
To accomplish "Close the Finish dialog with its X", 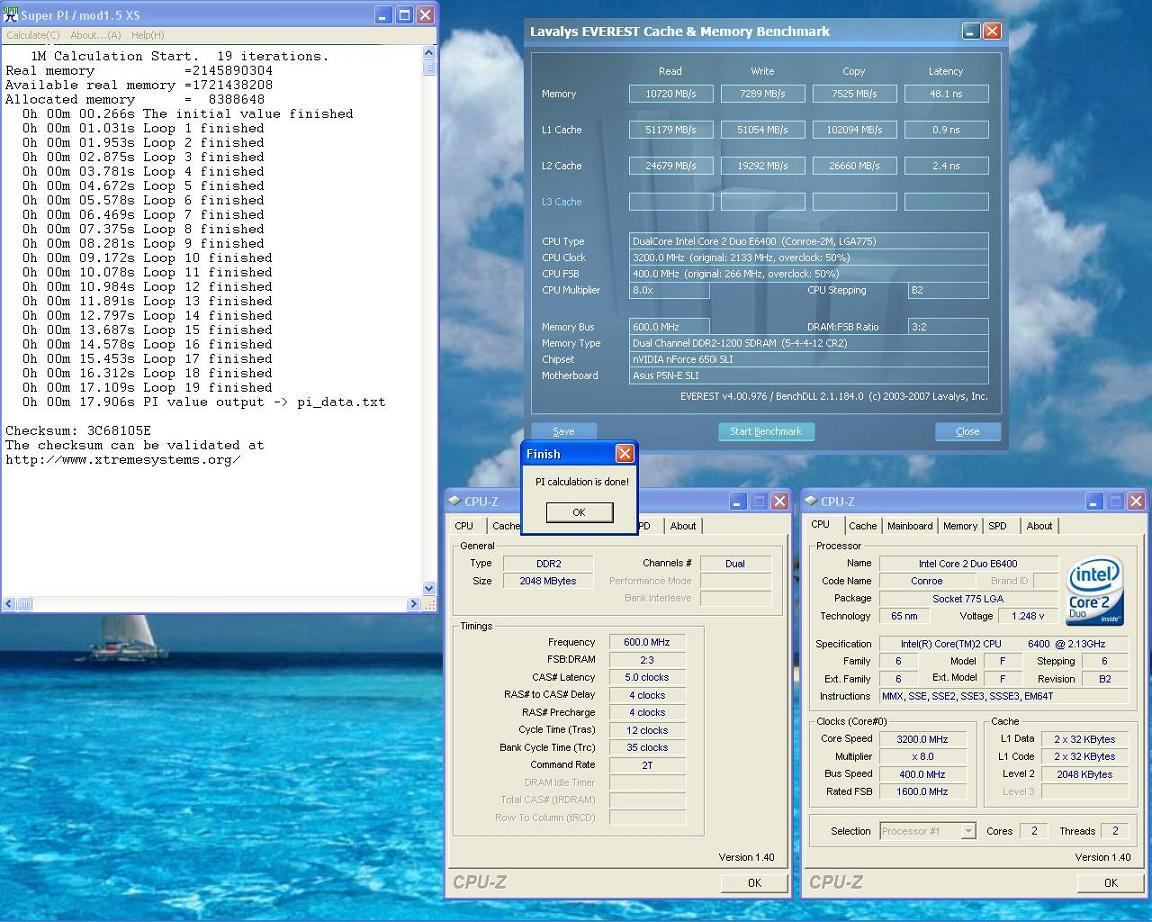I will pos(624,454).
